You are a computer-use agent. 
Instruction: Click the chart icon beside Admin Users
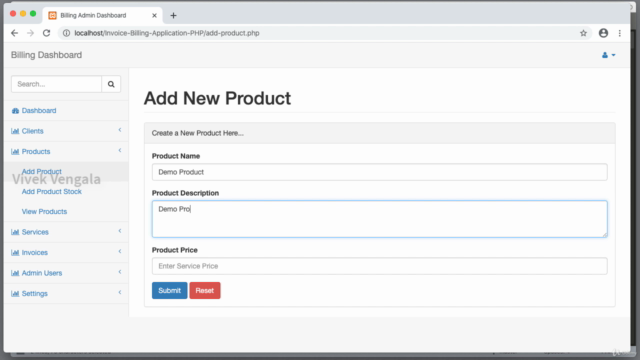point(15,273)
